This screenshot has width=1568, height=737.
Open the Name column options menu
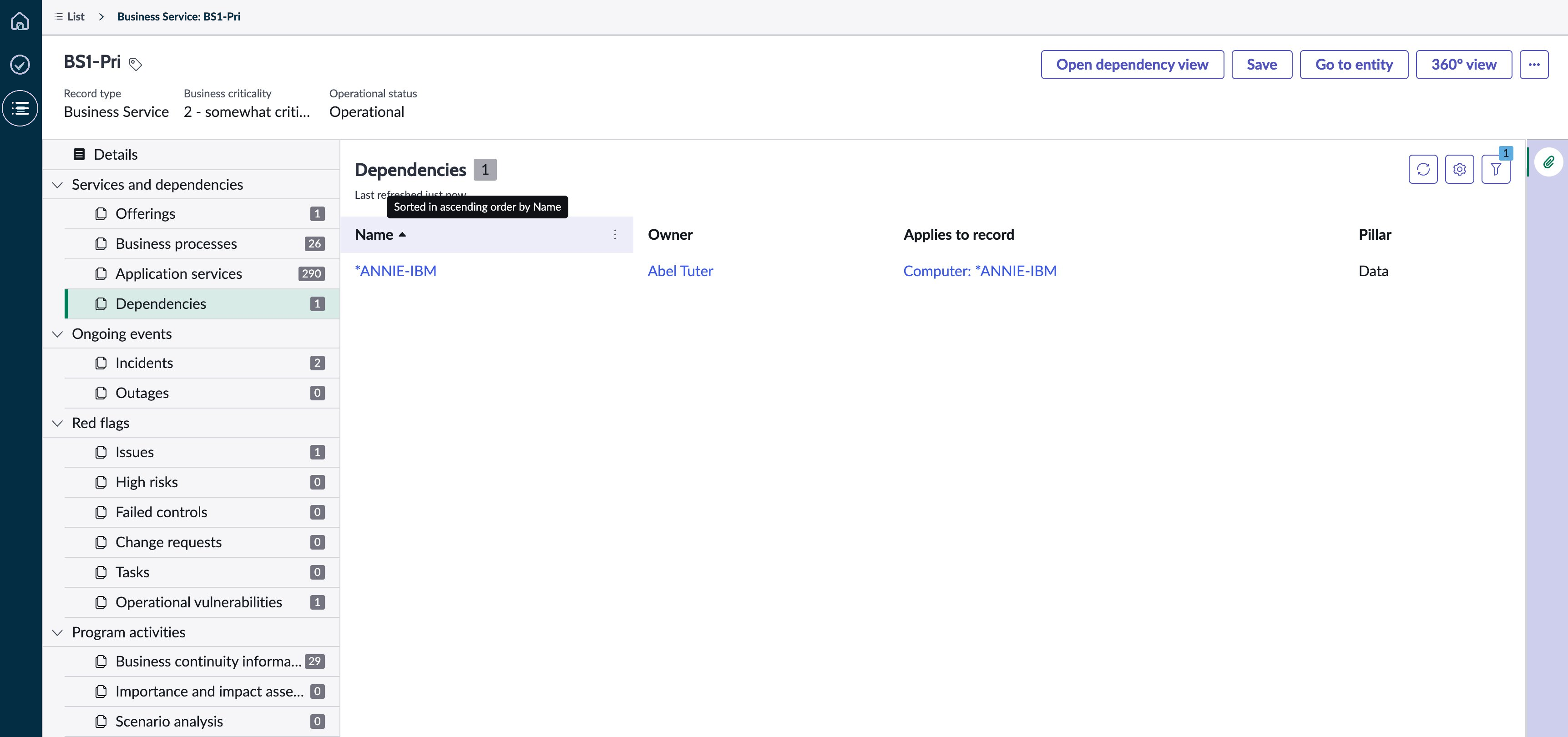click(x=615, y=234)
